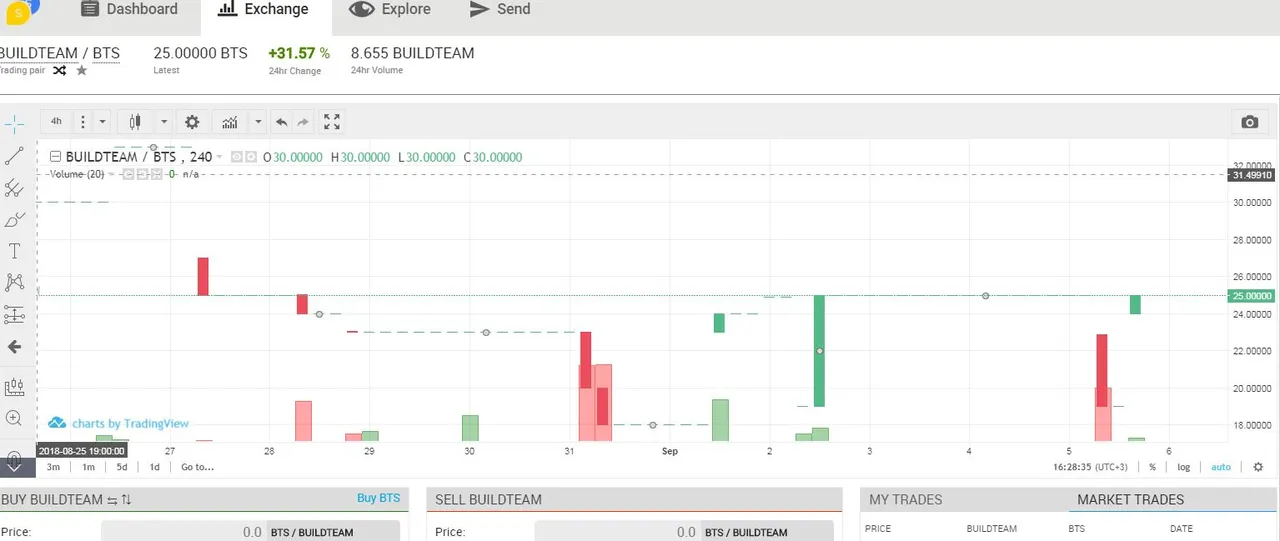
Task: Open chart settings gear in top toolbar
Action: pos(192,122)
